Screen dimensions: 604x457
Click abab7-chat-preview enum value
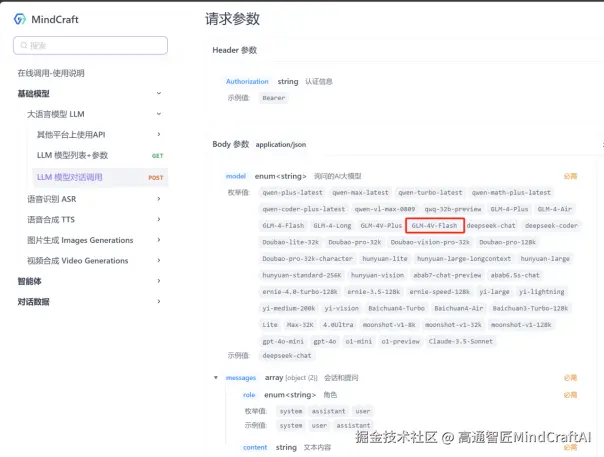[x=447, y=275]
